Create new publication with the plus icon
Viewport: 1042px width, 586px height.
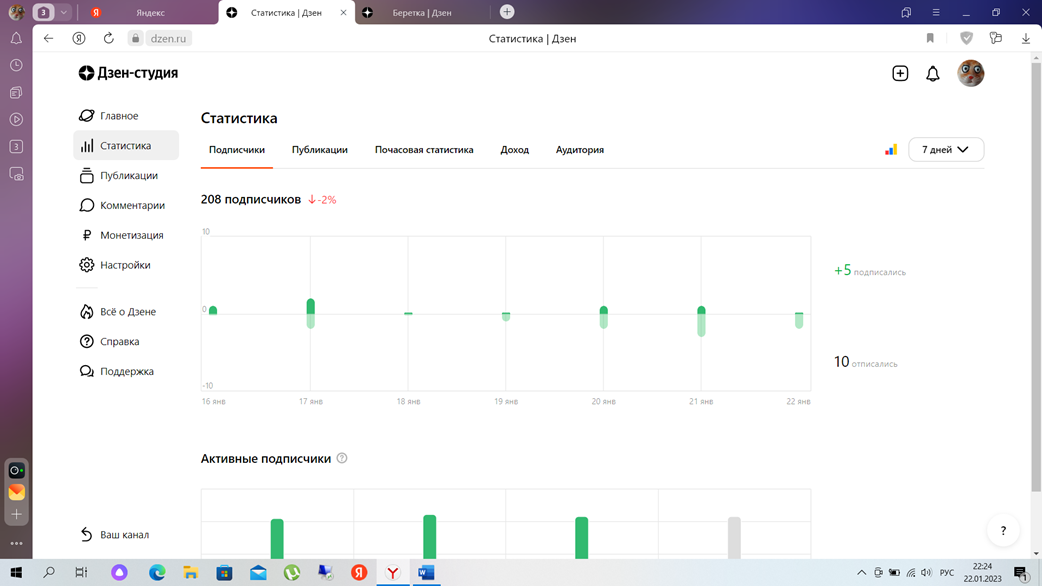tap(900, 73)
